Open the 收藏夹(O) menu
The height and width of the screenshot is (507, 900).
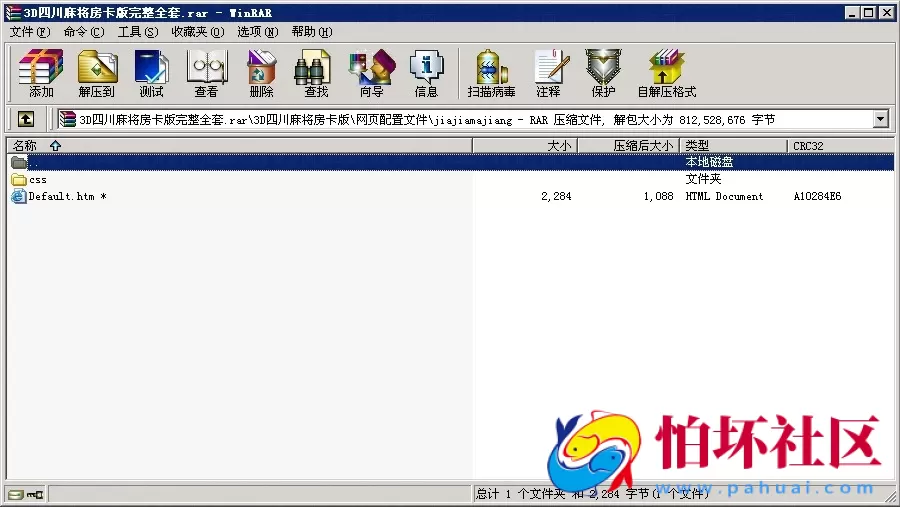coord(197,32)
